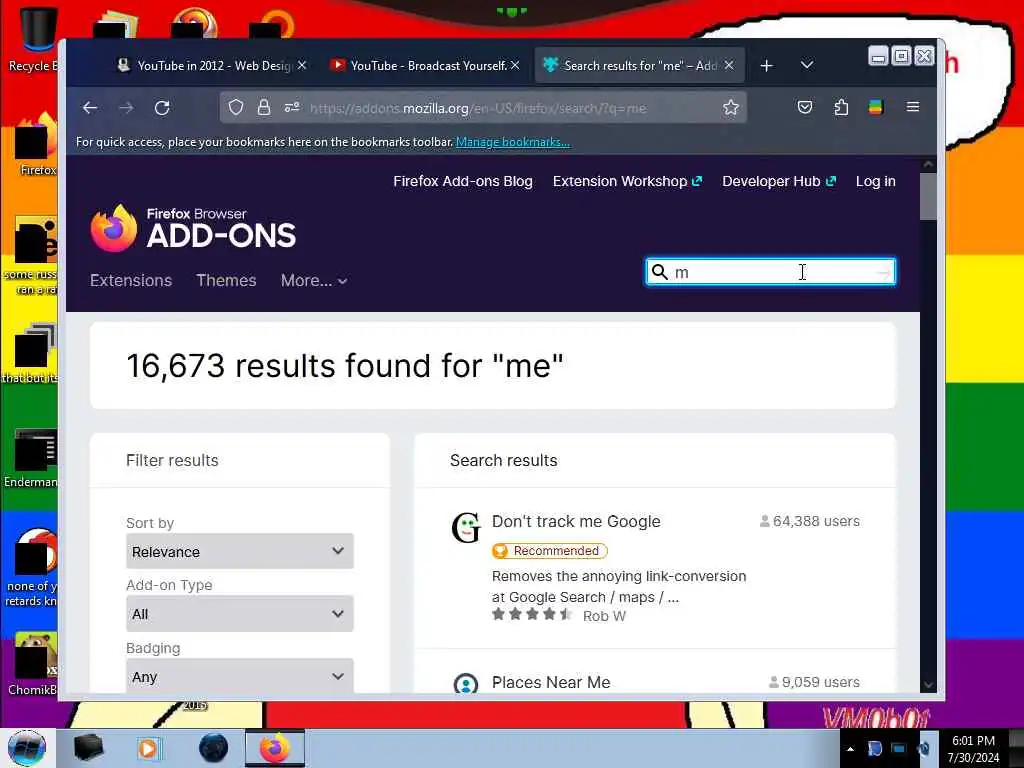The height and width of the screenshot is (768, 1024).
Task: Open a new browser tab
Action: (x=767, y=65)
